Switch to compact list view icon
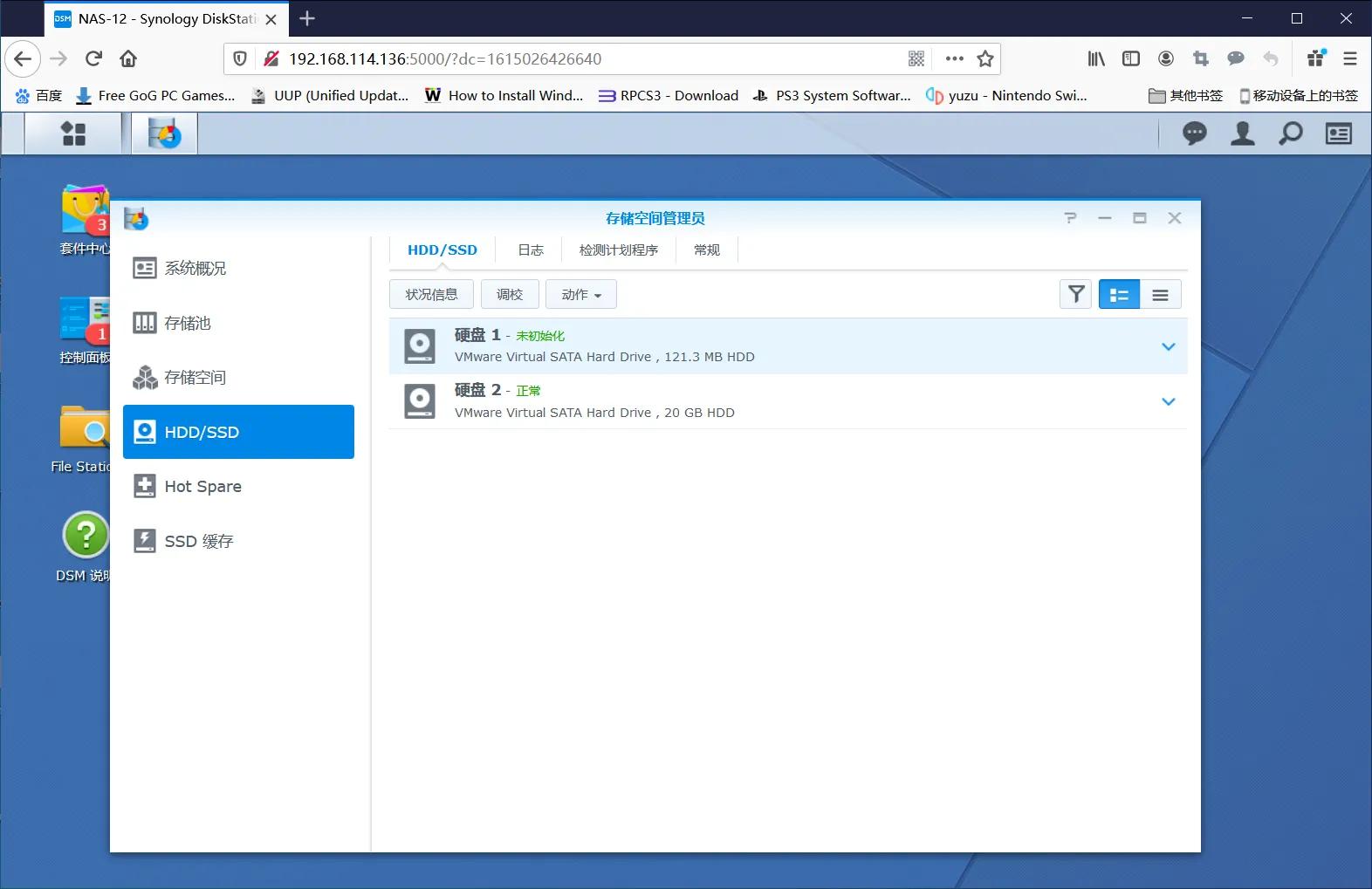1372x889 pixels. click(x=1160, y=294)
